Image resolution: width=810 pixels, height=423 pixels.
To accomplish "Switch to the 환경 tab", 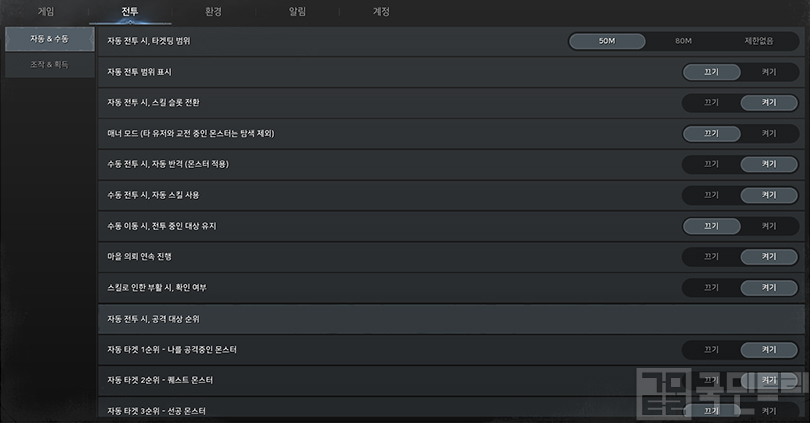I will pyautogui.click(x=213, y=11).
